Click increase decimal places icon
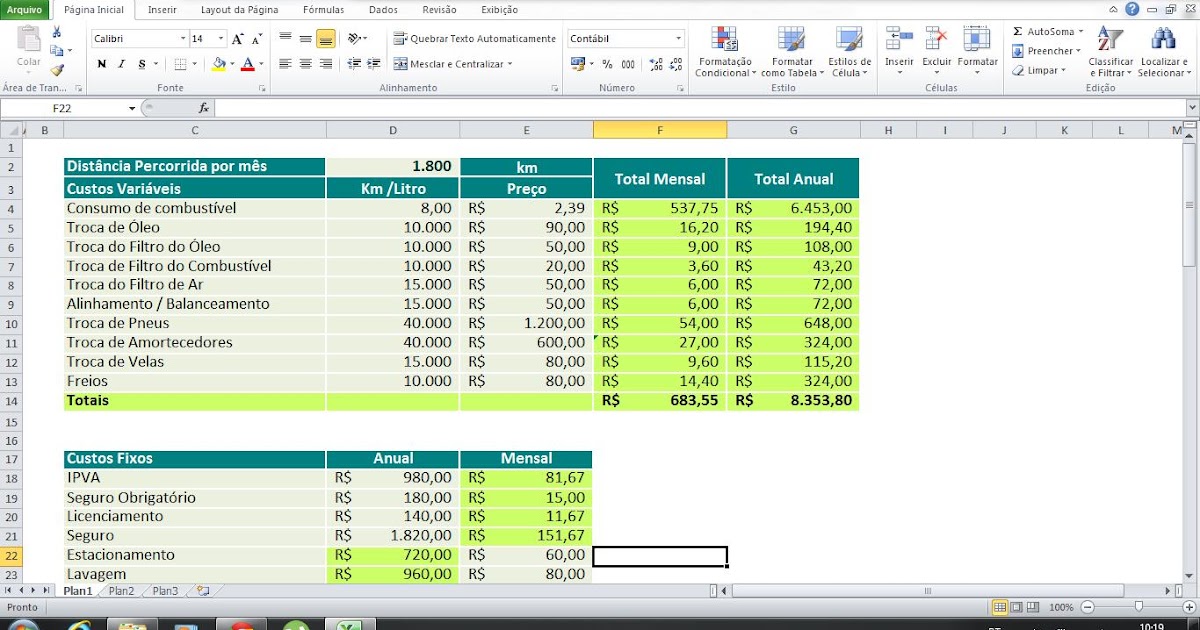The image size is (1200, 630). [x=655, y=64]
